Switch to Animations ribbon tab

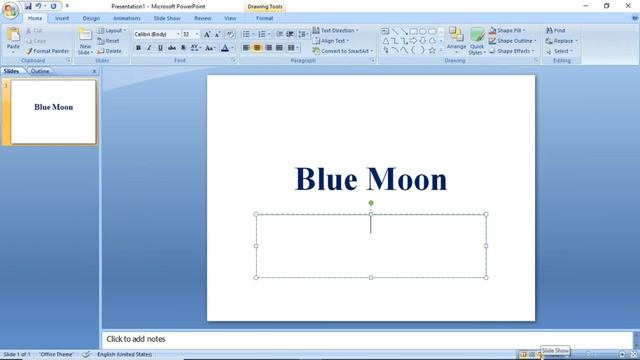click(127, 18)
